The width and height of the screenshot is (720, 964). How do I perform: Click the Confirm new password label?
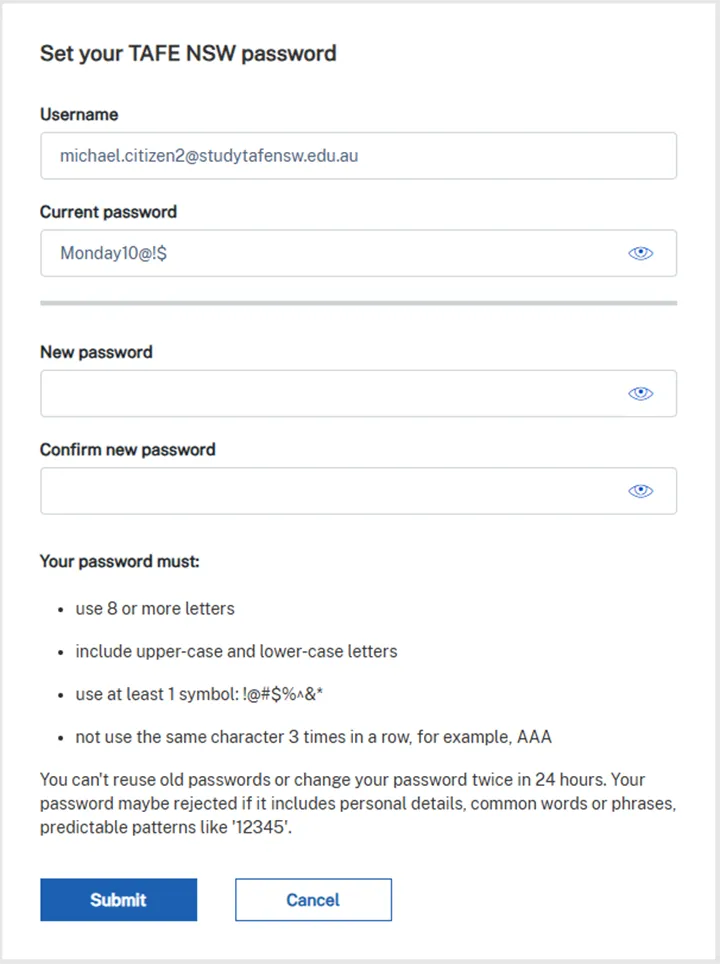tap(127, 449)
